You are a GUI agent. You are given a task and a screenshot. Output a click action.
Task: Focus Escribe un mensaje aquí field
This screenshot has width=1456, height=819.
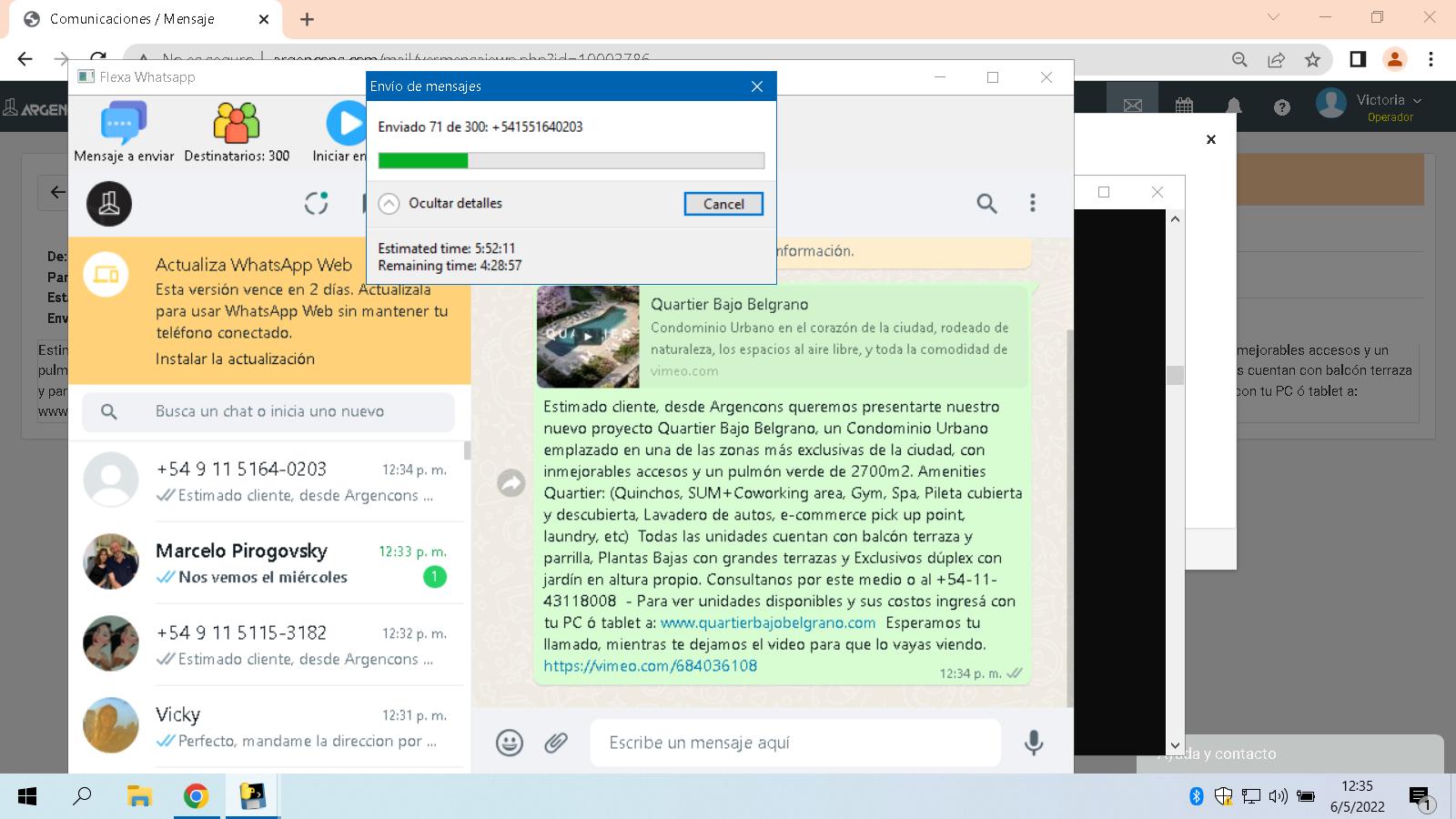795,743
